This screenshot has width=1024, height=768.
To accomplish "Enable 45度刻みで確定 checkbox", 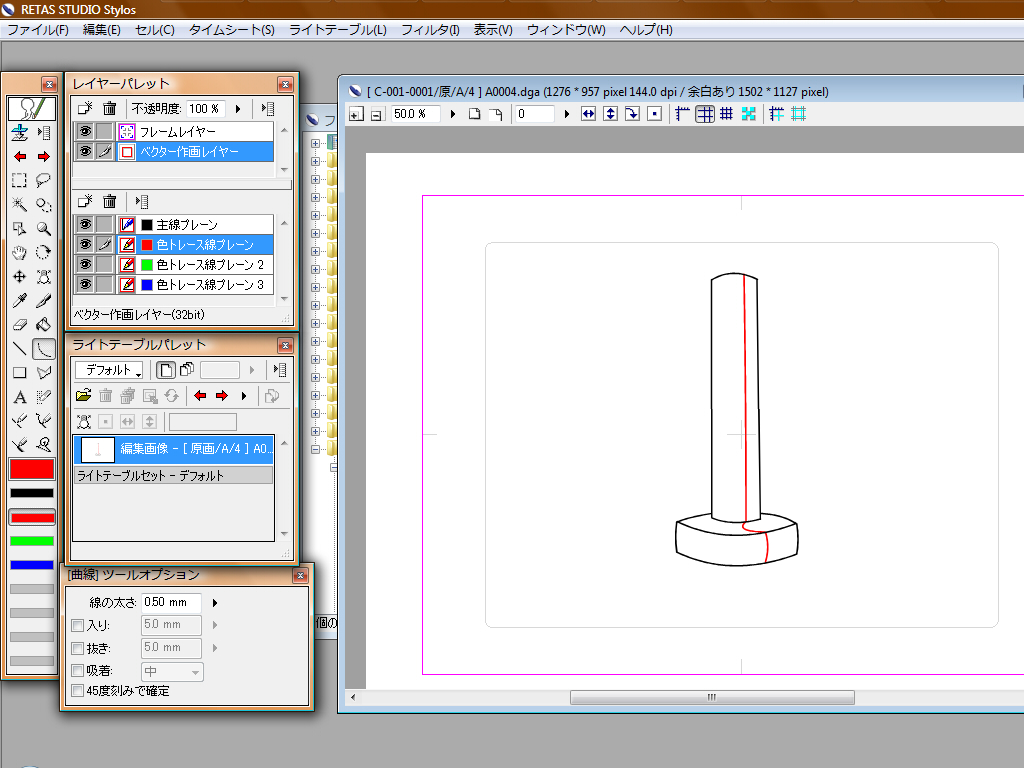I will tap(77, 691).
